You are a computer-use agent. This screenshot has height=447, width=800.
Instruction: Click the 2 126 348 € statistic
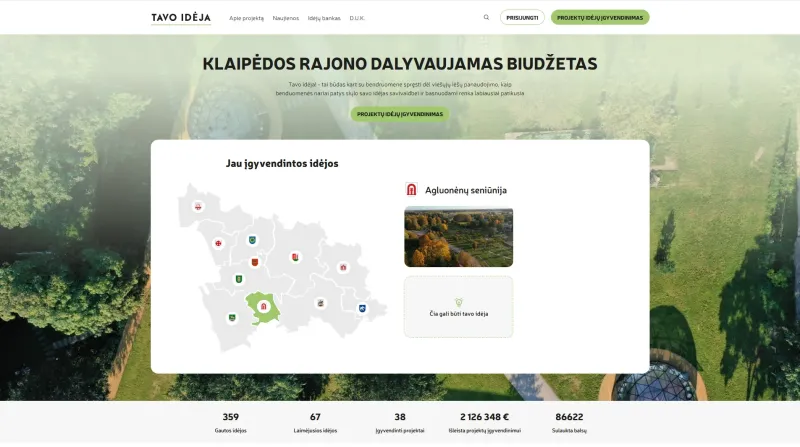coord(485,423)
